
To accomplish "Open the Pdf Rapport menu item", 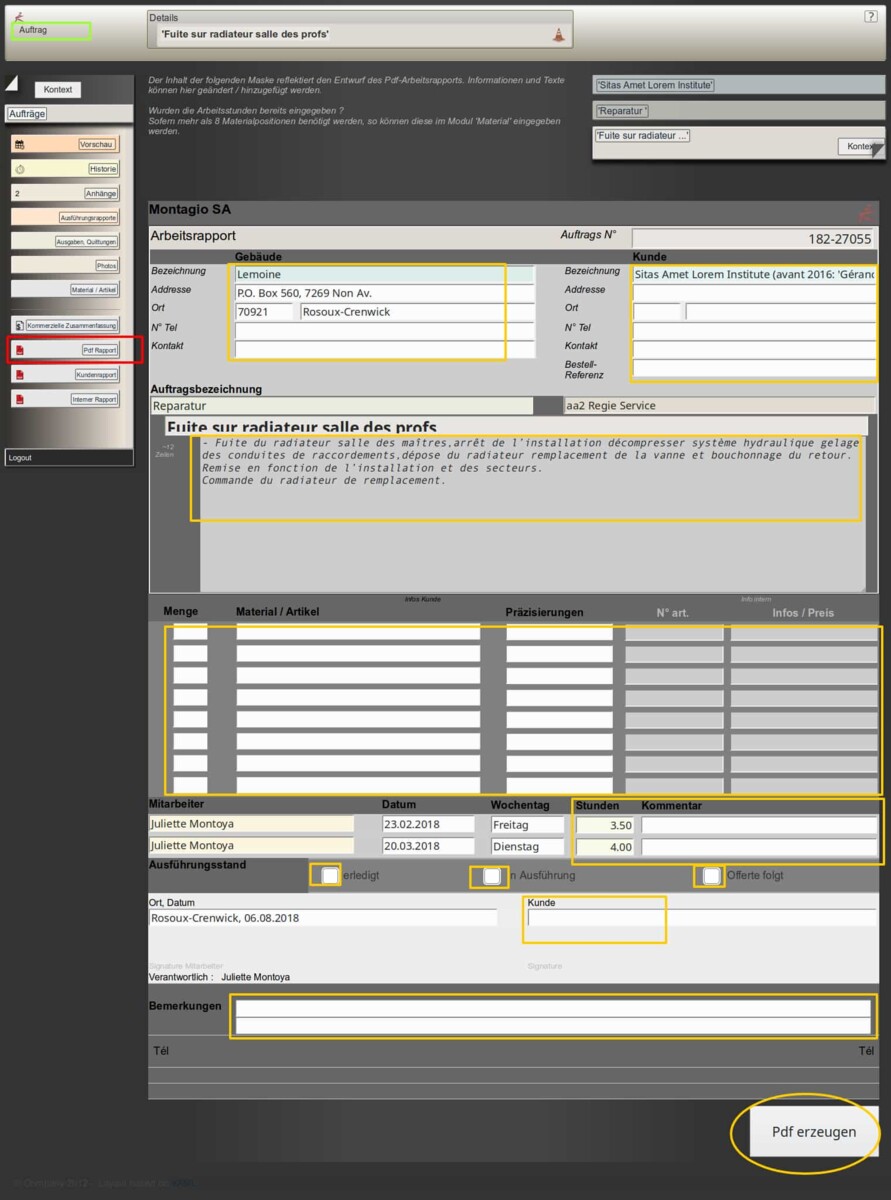I will coord(99,350).
